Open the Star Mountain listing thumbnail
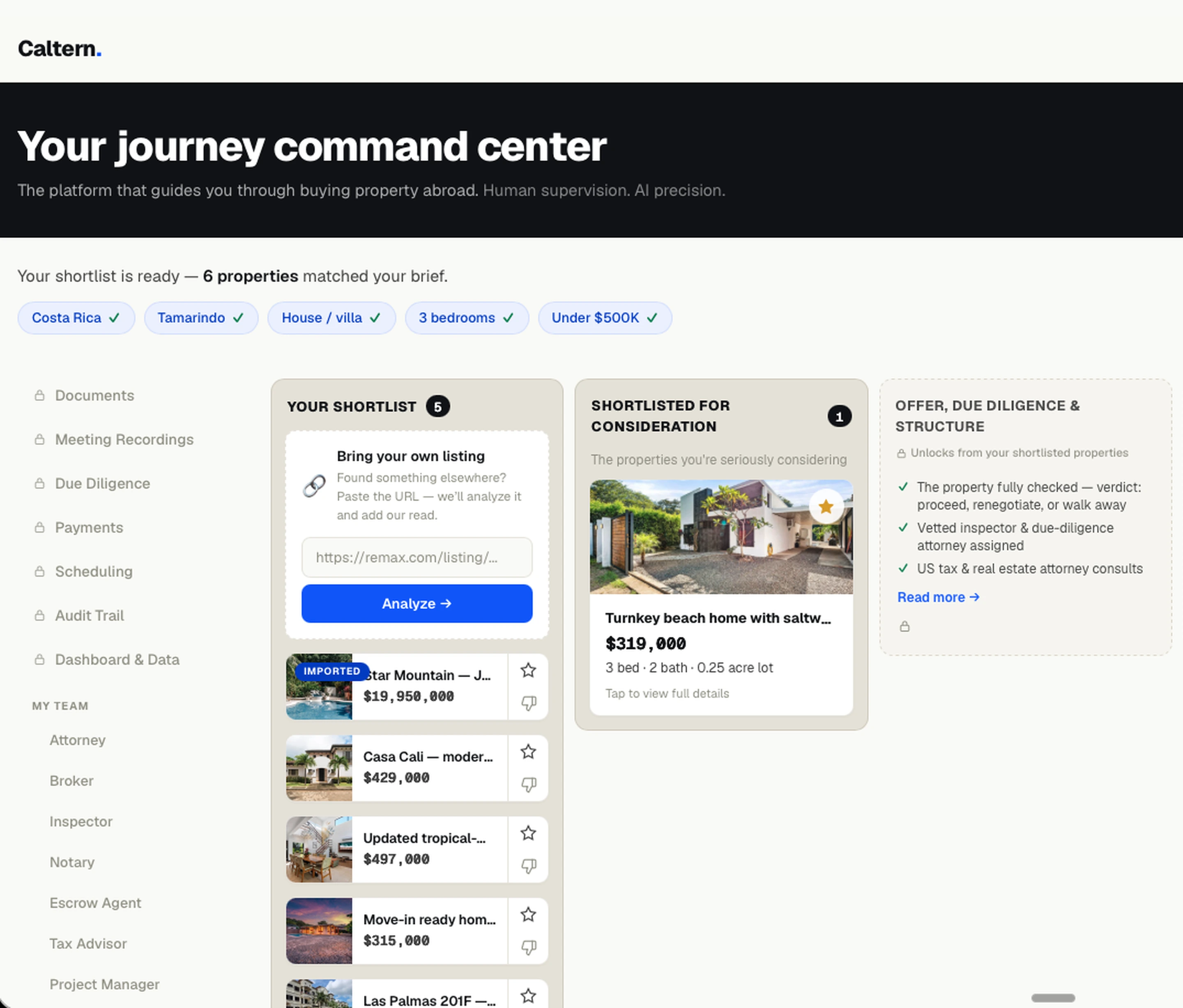The height and width of the screenshot is (1008, 1183). (319, 686)
